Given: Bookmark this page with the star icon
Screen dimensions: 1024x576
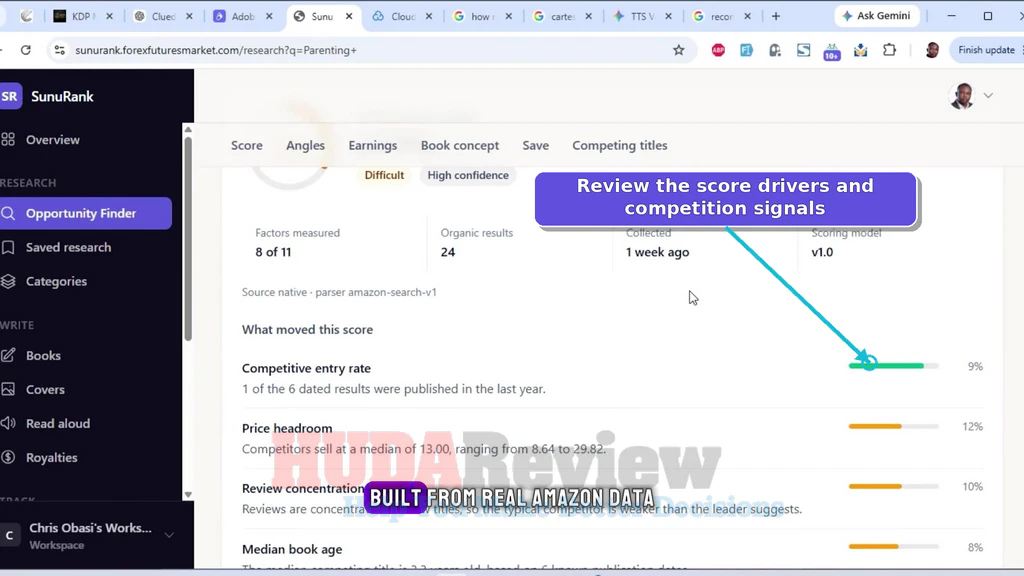Looking at the screenshot, I should (x=679, y=50).
